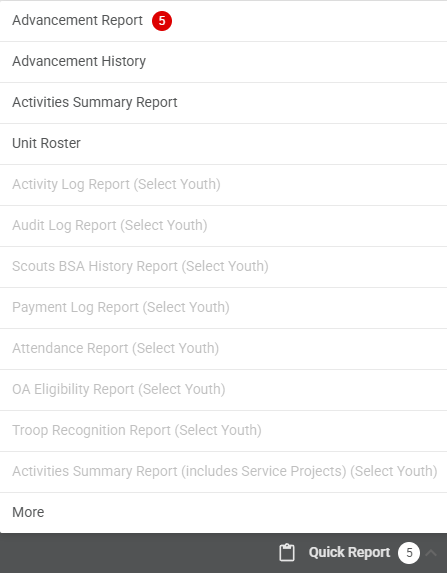This screenshot has width=447, height=573.
Task: Click the red 5 badge on Advancement Report
Action: point(162,21)
